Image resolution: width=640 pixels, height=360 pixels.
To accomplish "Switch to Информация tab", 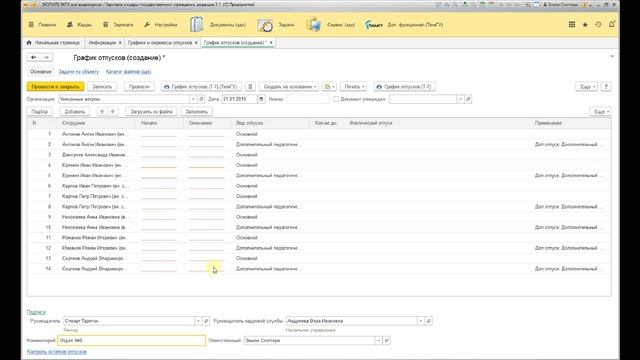I will click(x=102, y=42).
